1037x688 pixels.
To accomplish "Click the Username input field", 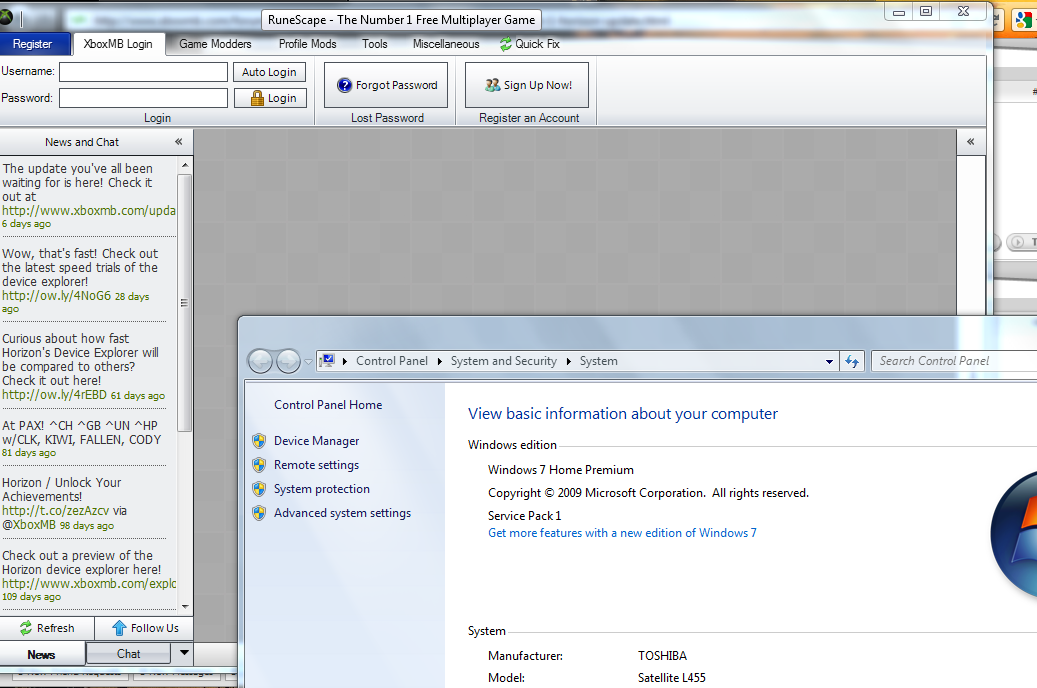I will coord(143,72).
